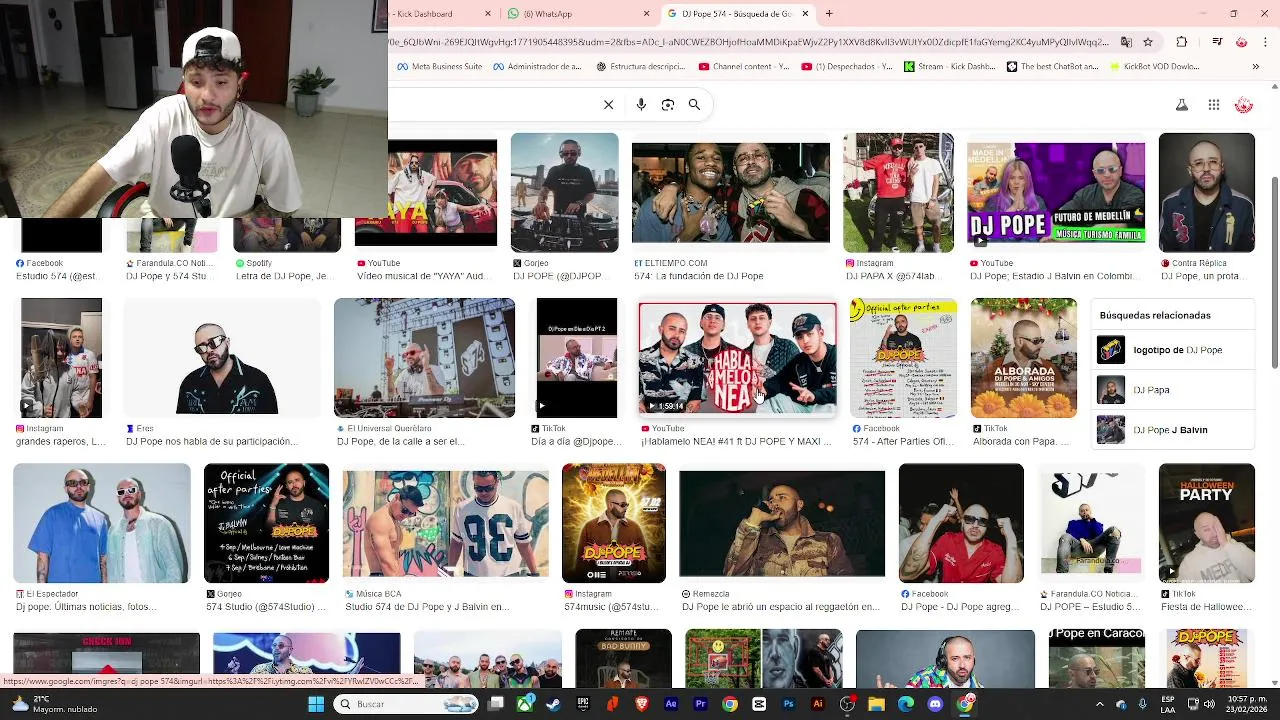1280x720 pixels.
Task: Click the magnifying glass search button
Action: pos(694,104)
